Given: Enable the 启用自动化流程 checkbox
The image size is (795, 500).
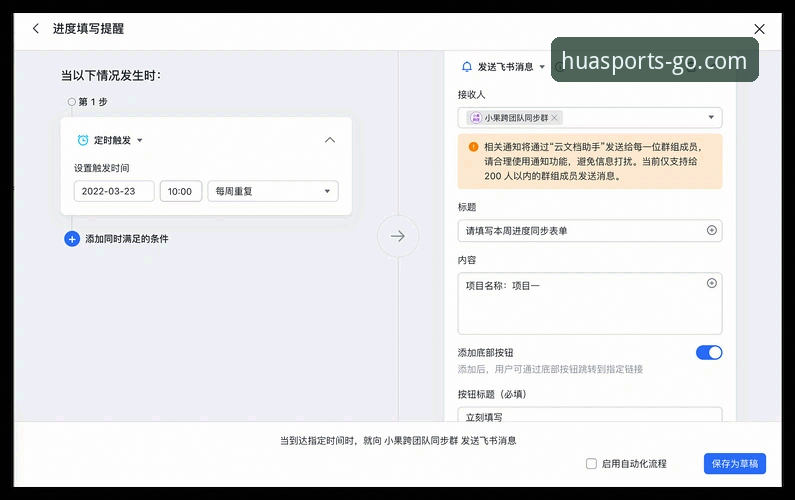Looking at the screenshot, I should [x=591, y=463].
